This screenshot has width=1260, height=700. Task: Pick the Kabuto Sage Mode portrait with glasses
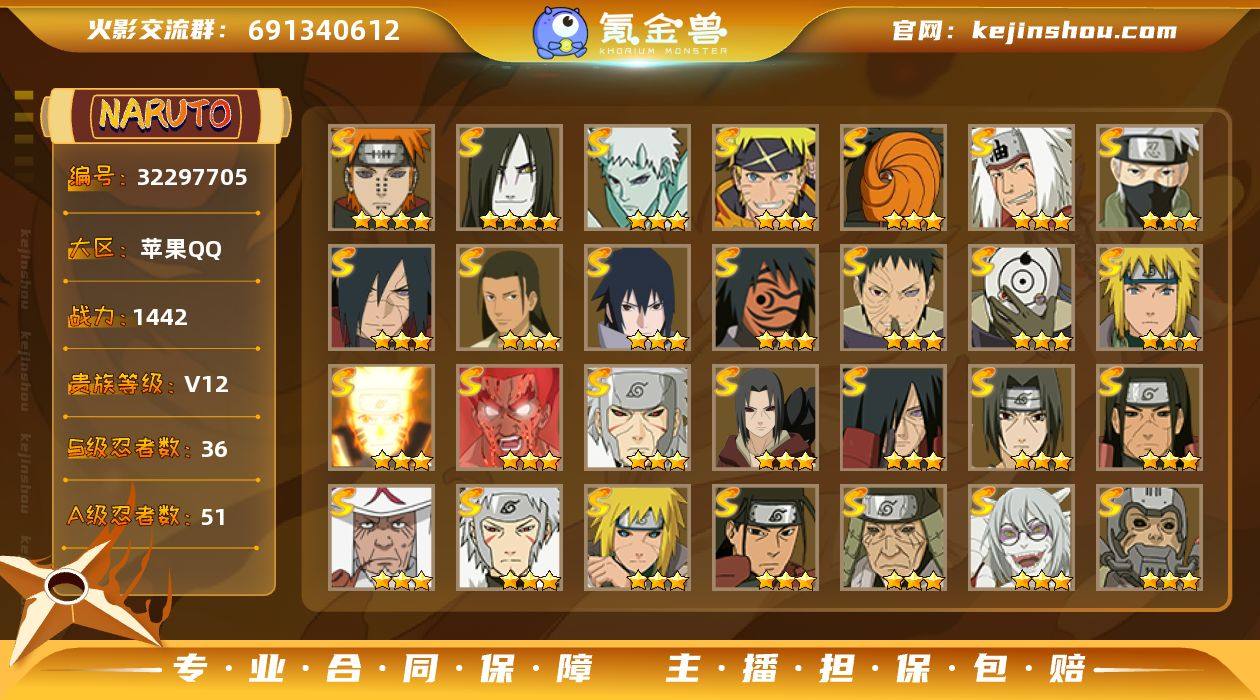pos(1022,537)
